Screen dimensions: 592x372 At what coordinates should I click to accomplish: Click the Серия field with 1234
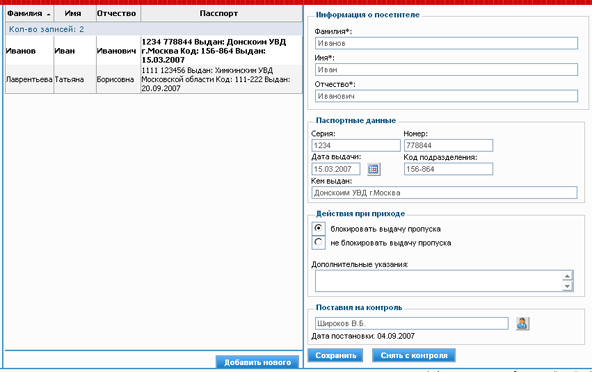(x=356, y=145)
